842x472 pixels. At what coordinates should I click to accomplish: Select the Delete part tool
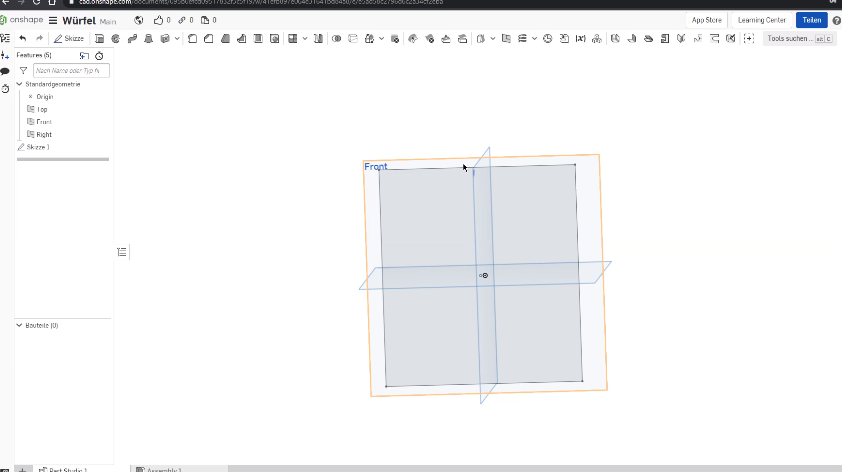coord(395,38)
